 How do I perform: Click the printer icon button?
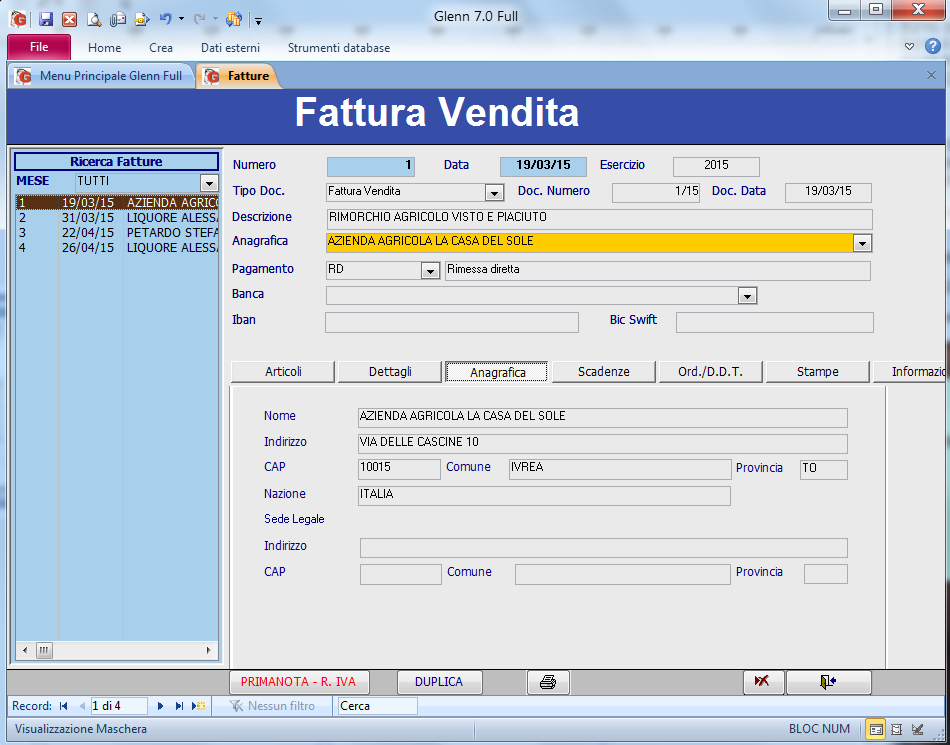[x=548, y=682]
